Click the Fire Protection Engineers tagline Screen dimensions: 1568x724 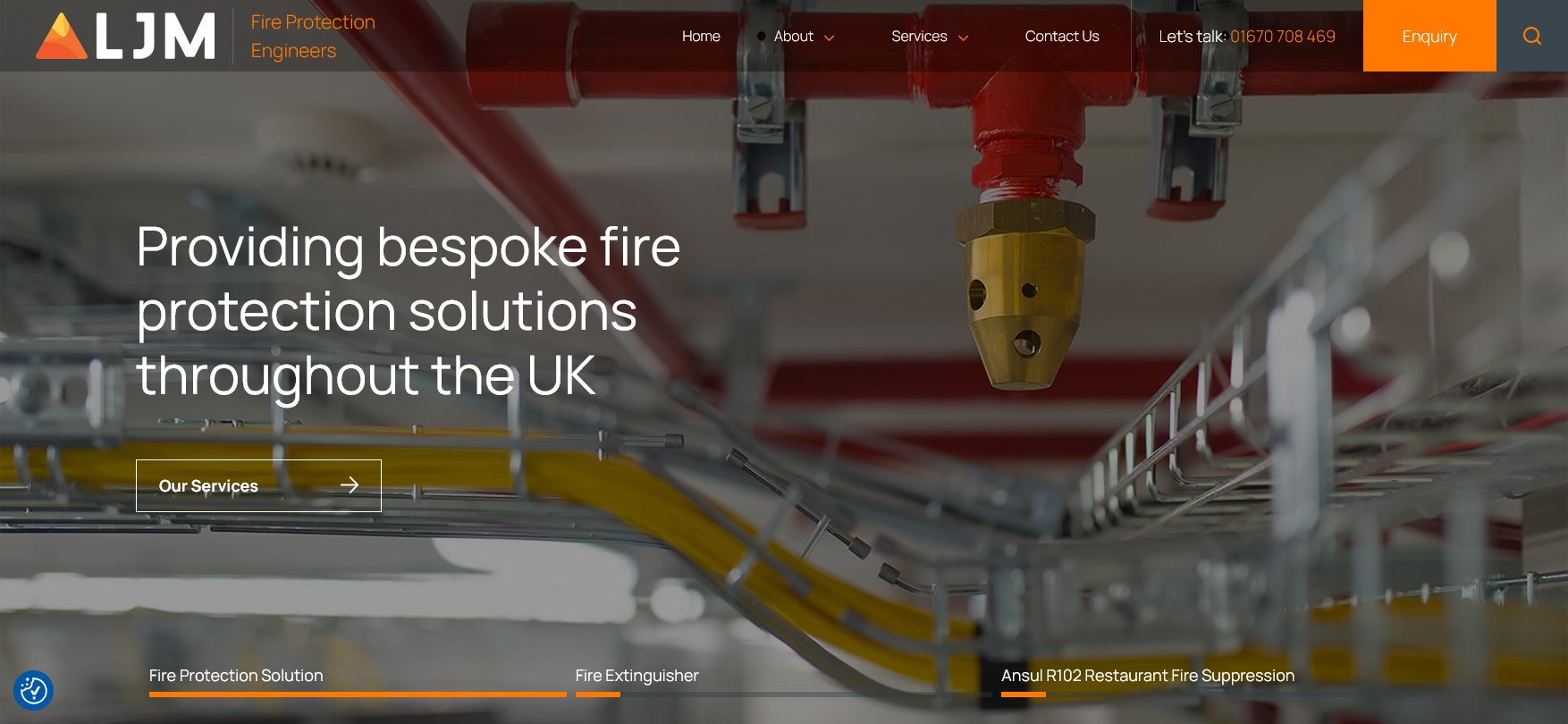(x=313, y=36)
